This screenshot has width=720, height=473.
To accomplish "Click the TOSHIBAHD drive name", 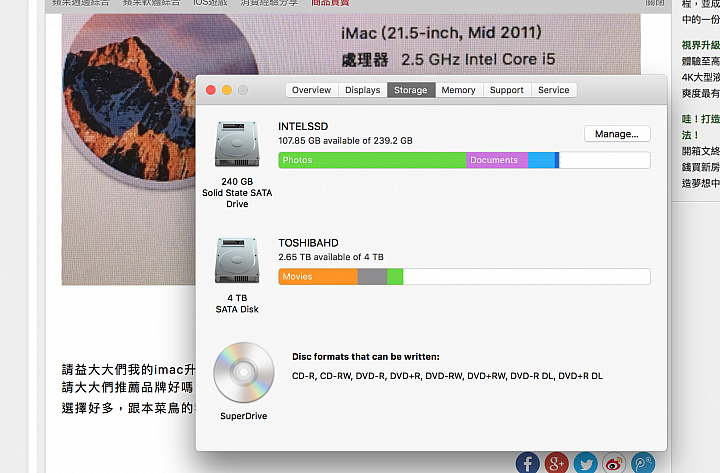I will tap(308, 243).
